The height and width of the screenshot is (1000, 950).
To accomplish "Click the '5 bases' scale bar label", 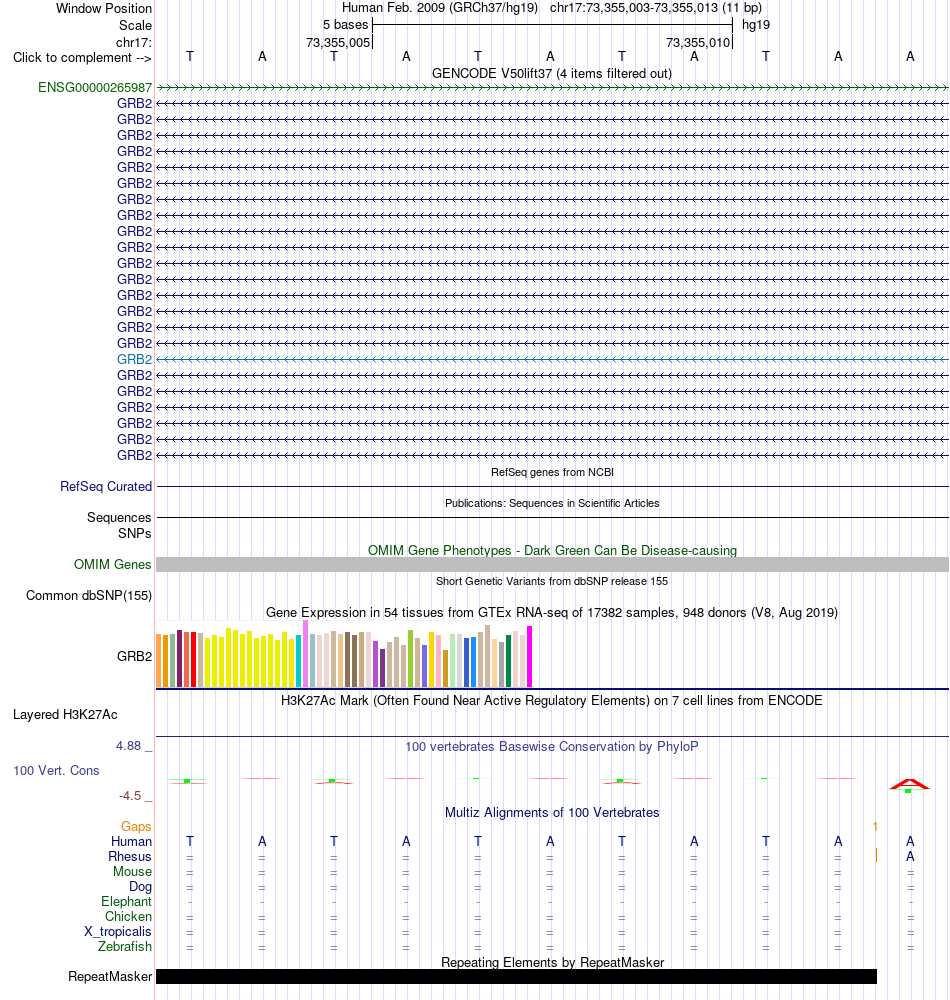I will (346, 25).
